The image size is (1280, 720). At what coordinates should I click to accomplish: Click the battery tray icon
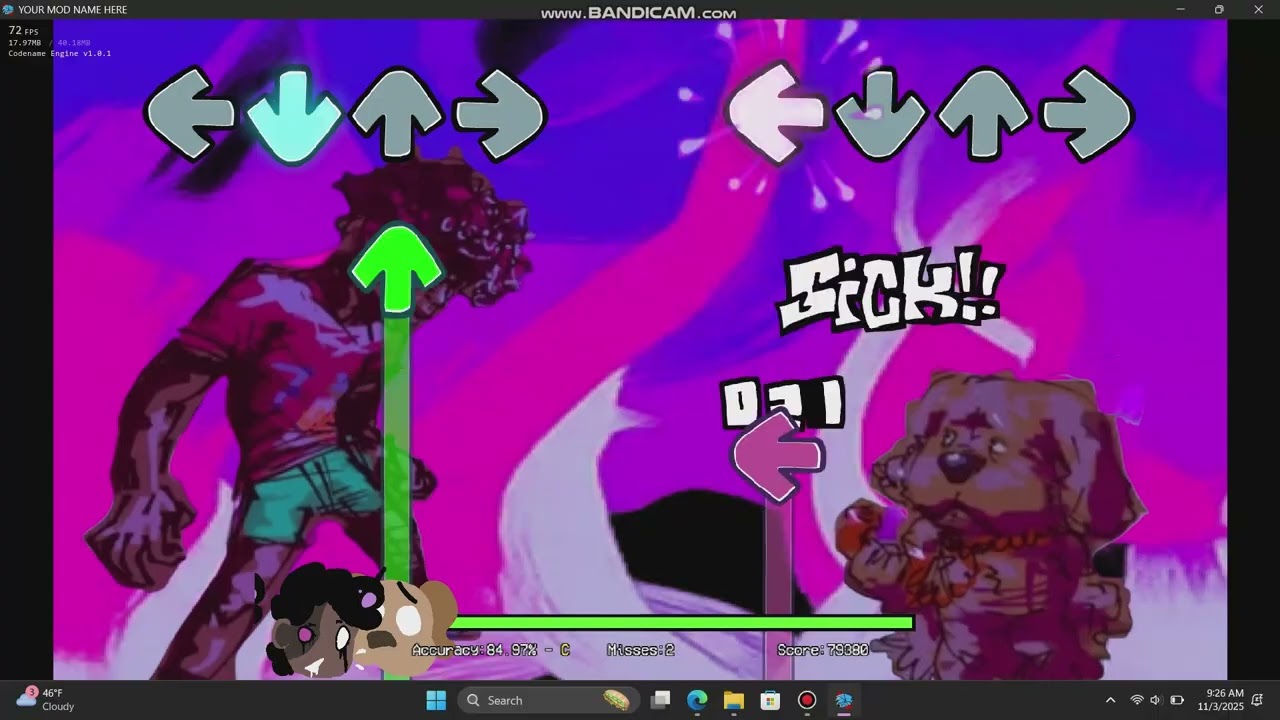coord(1177,700)
